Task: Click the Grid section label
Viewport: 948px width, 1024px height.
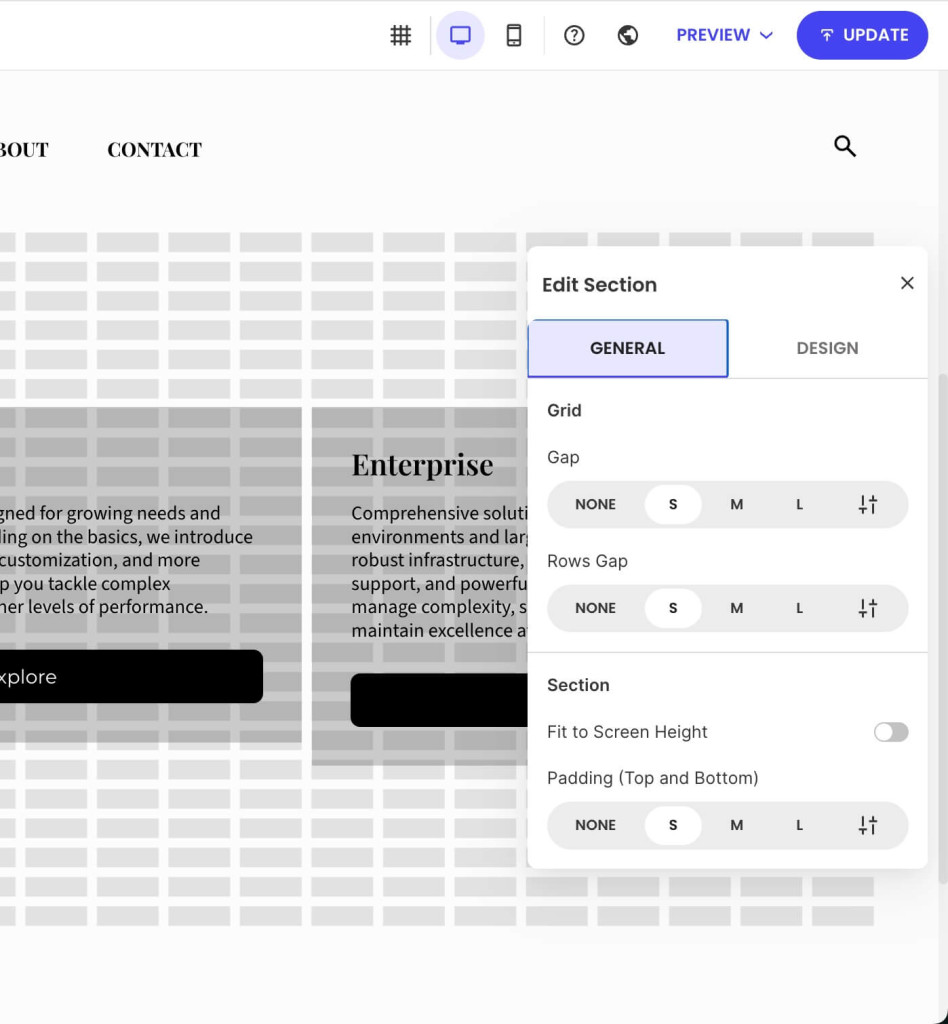Action: click(564, 410)
